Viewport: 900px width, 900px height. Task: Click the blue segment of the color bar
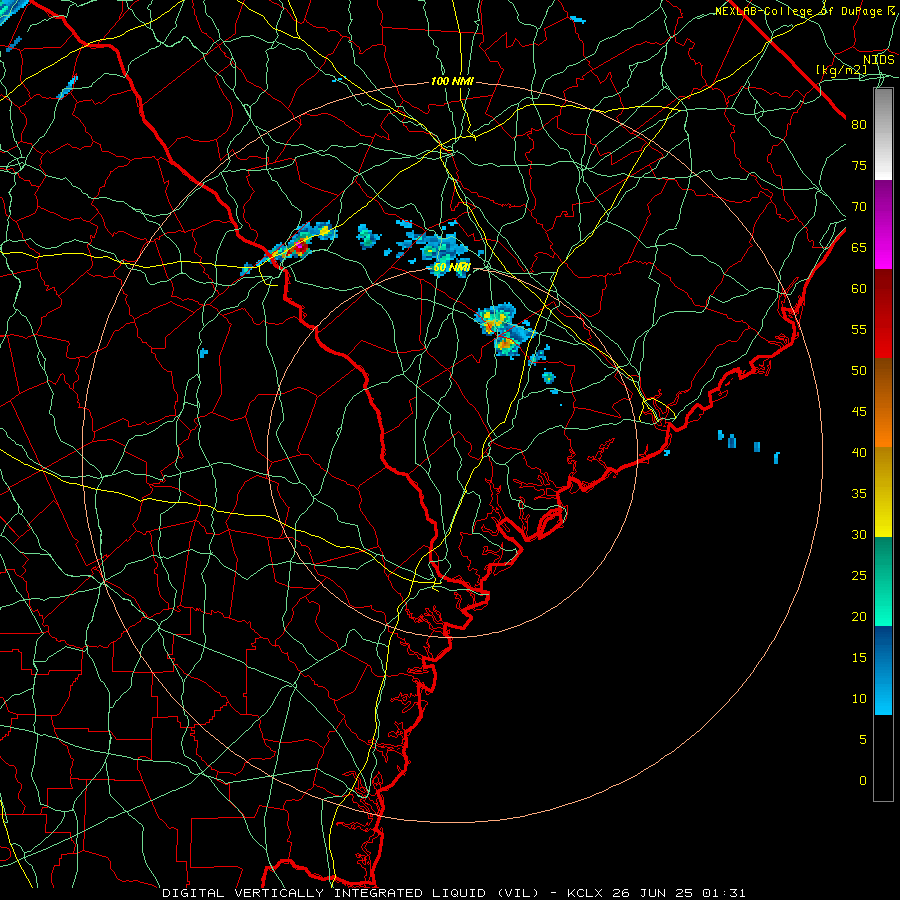point(883,670)
